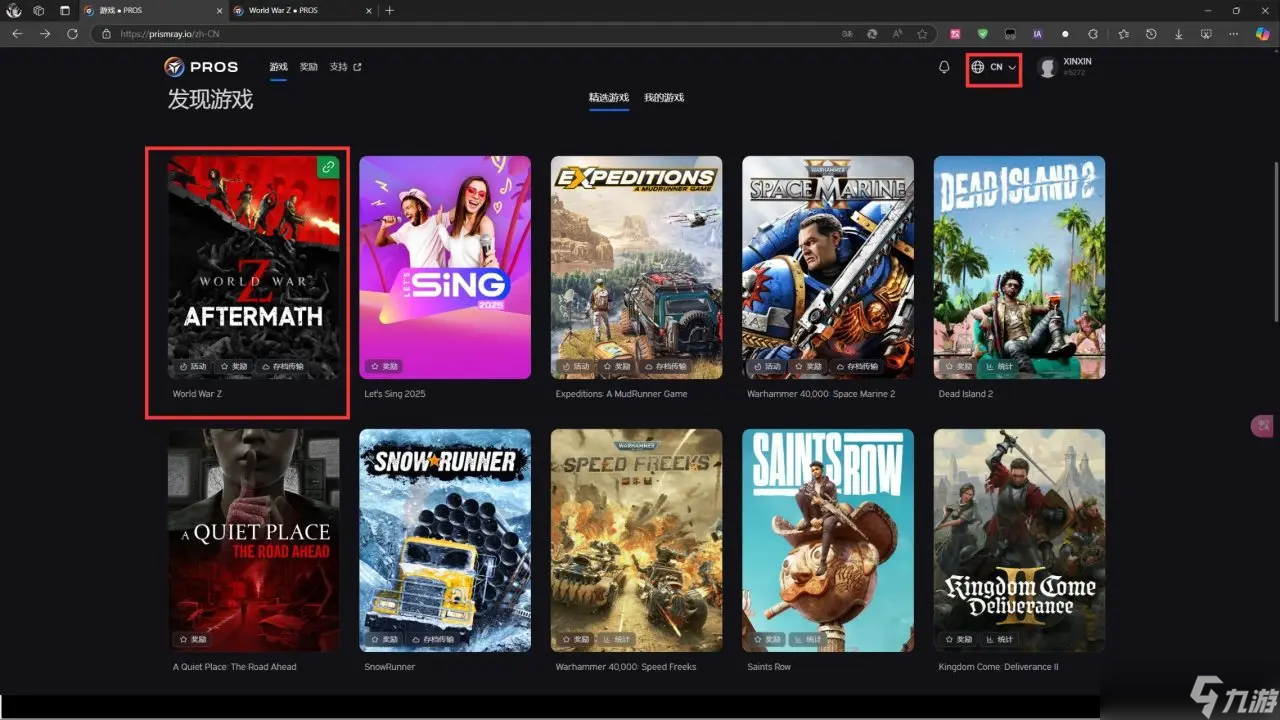1280x720 pixels.
Task: Click the 统计 tag on Dead Island 2
Action: point(1000,367)
